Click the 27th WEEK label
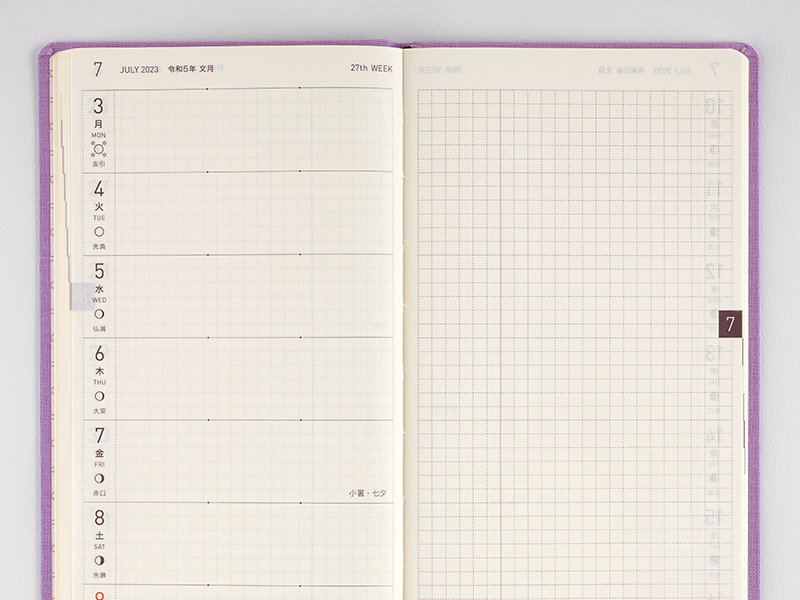The image size is (800, 600). (372, 70)
